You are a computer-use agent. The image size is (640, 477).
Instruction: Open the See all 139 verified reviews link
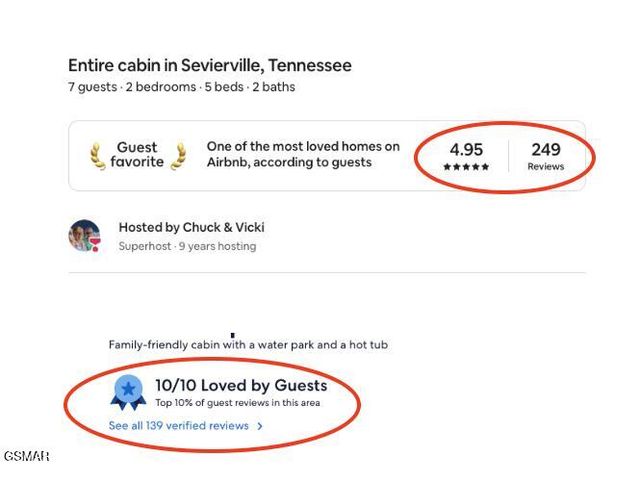[179, 426]
